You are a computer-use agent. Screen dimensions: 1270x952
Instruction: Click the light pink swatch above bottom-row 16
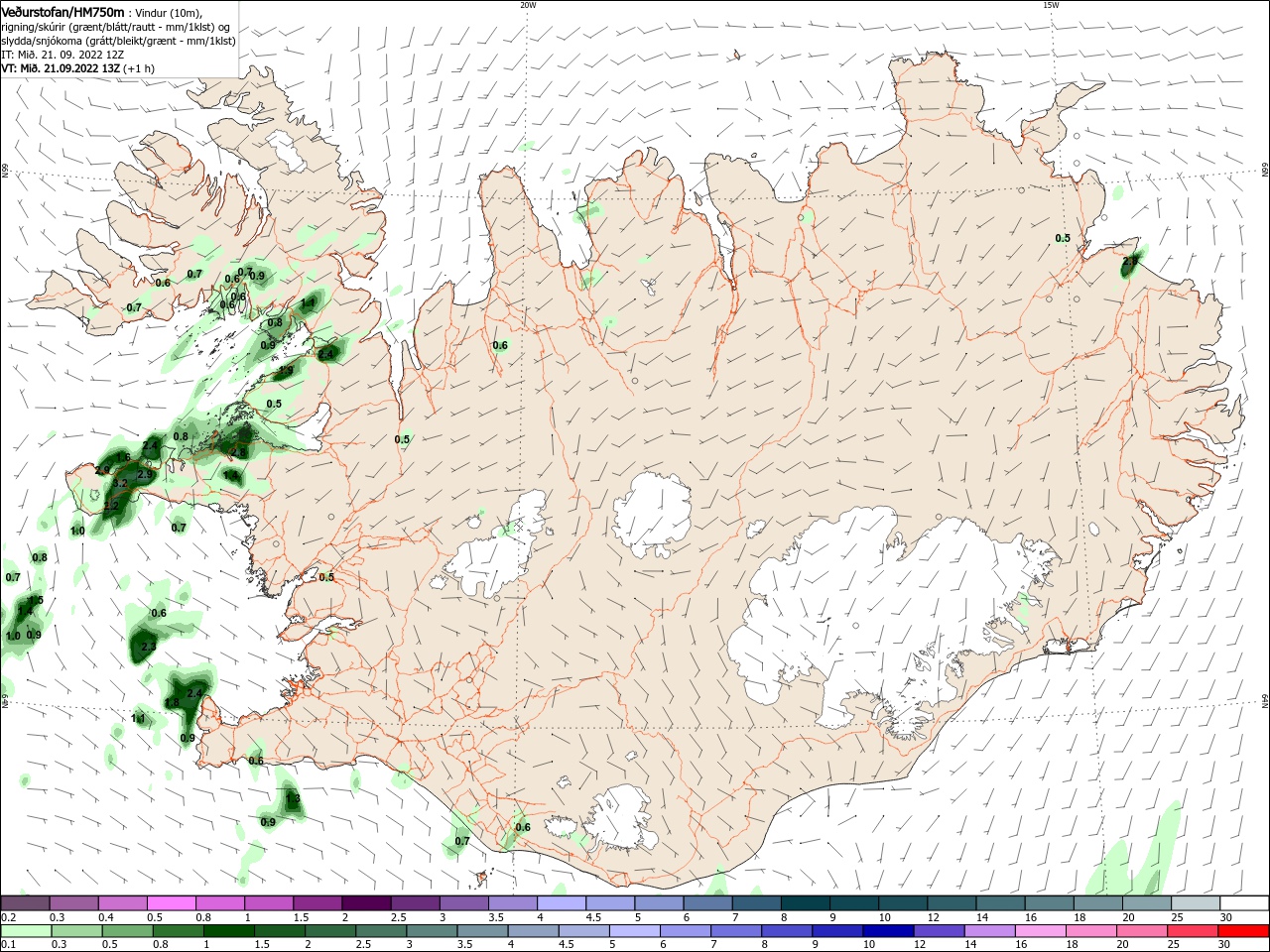pyautogui.click(x=1041, y=931)
